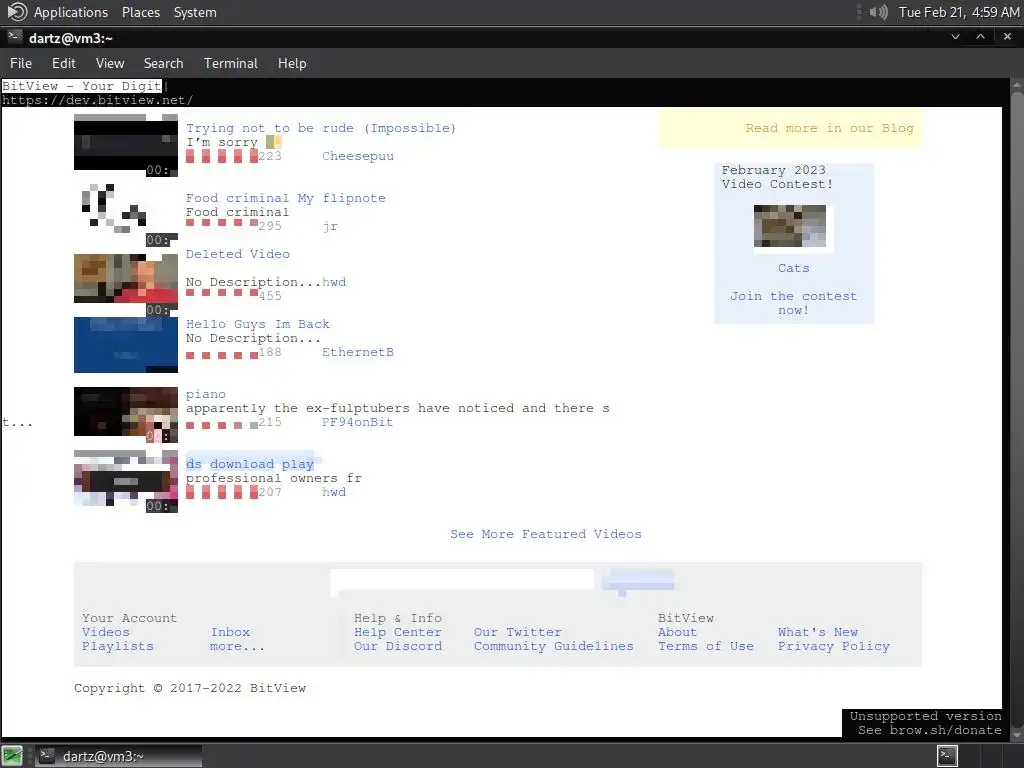Open 'ds download play' video link

point(249,464)
